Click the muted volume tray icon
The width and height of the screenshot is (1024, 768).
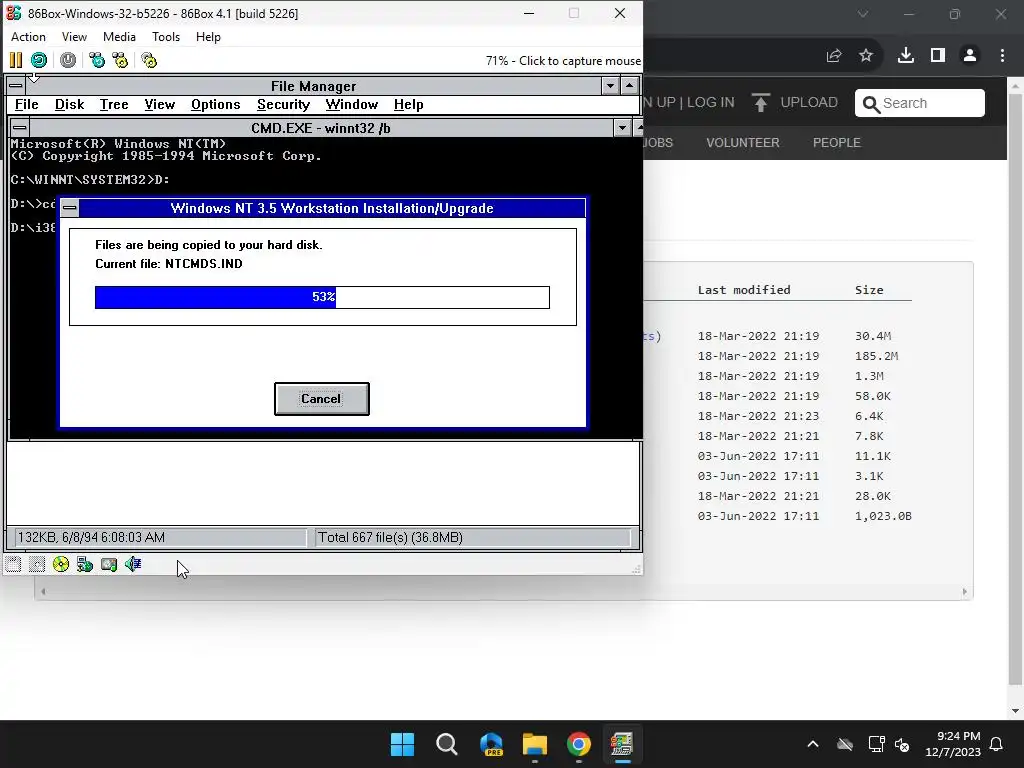tap(902, 744)
